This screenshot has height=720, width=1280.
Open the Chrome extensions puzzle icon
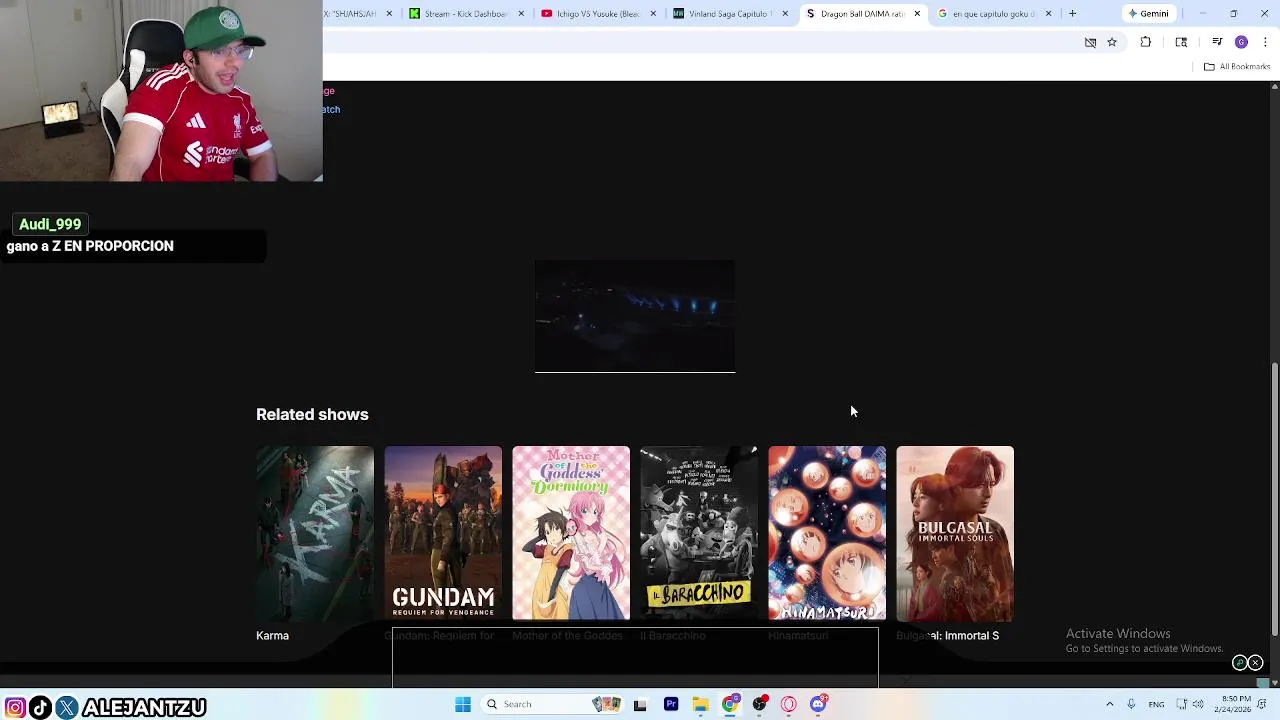point(1146,42)
